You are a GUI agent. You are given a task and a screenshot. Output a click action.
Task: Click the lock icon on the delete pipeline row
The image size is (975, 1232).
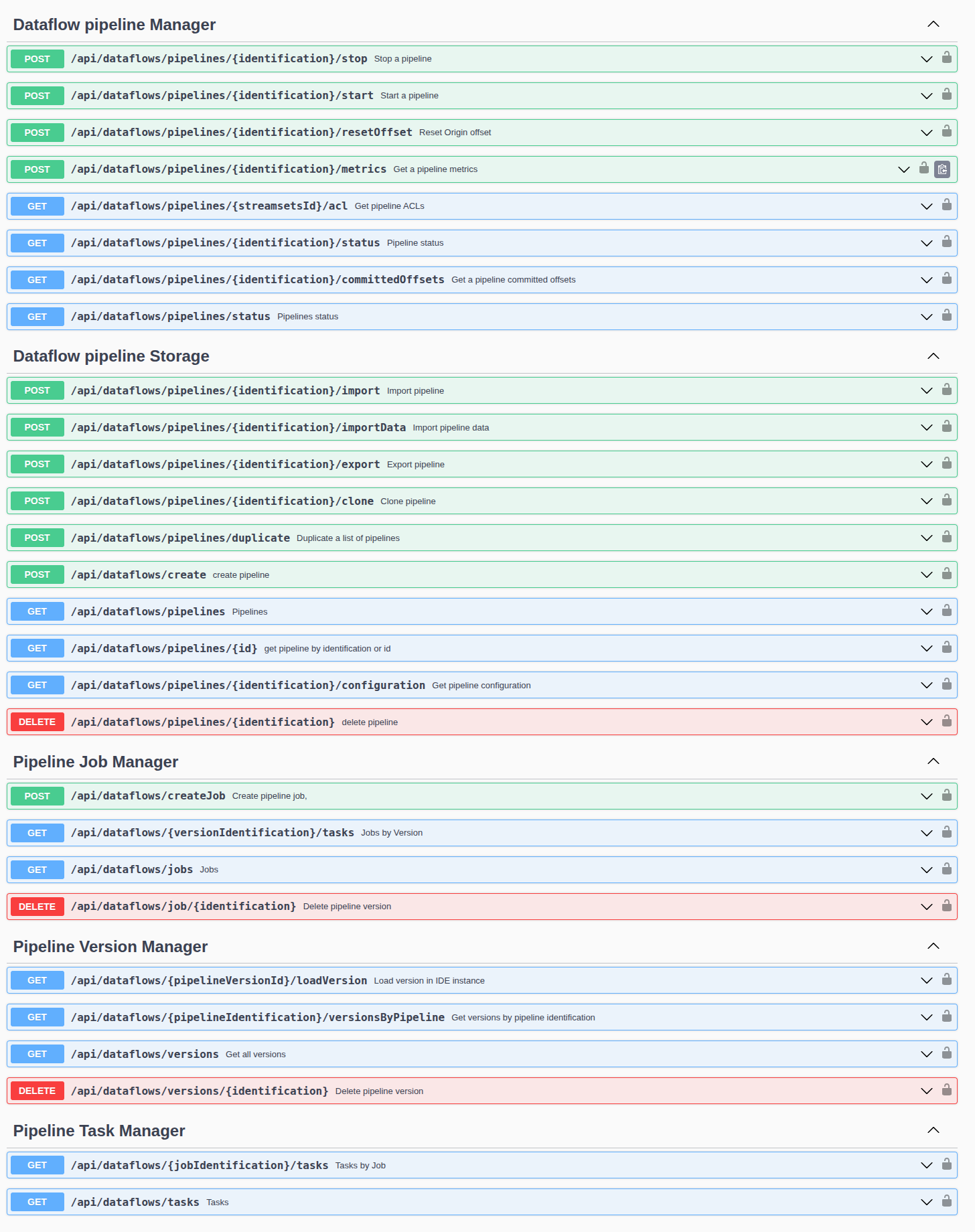tap(946, 721)
